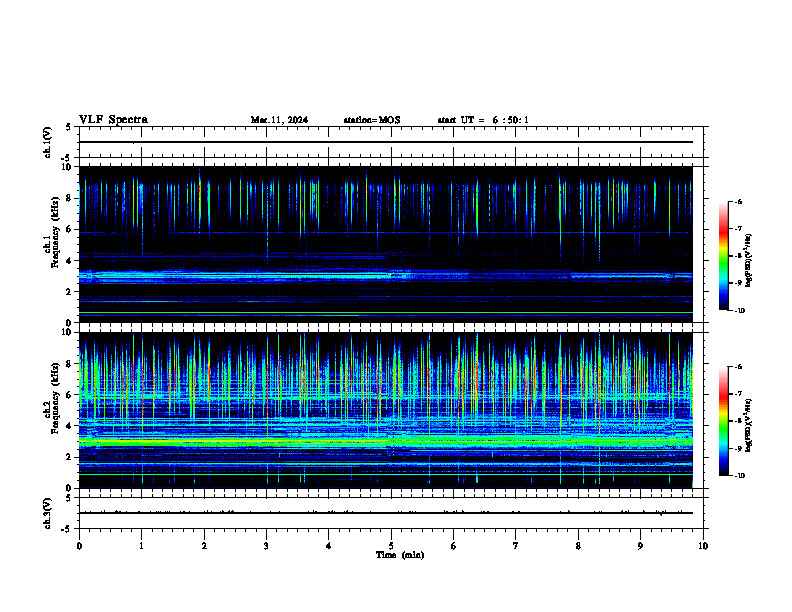Click the ch.2 color bar log(PSD) label
Viewport: 792px width, 612px height.
coord(749,425)
